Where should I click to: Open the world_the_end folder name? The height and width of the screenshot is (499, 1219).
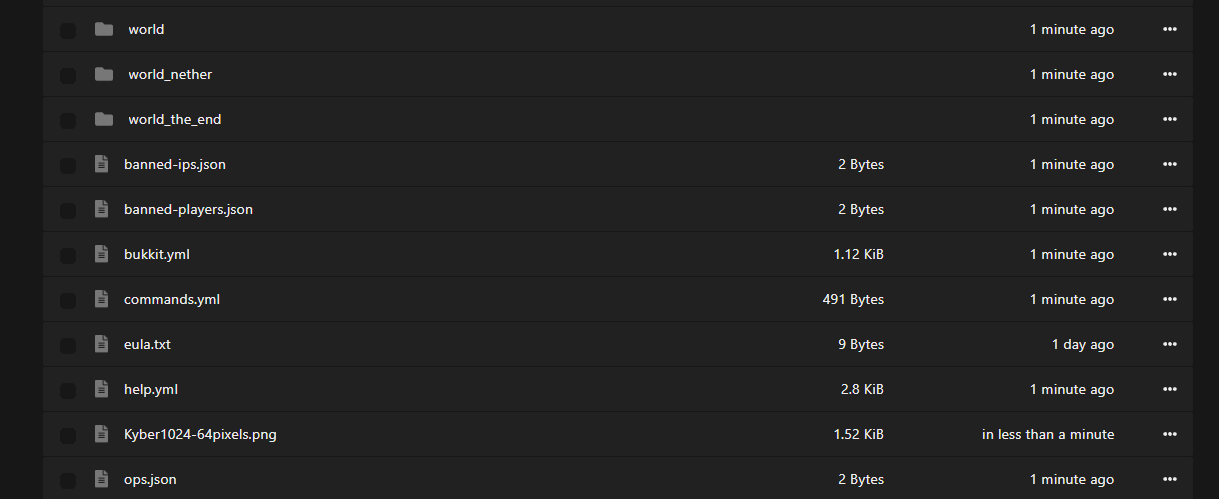pyautogui.click(x=175, y=119)
